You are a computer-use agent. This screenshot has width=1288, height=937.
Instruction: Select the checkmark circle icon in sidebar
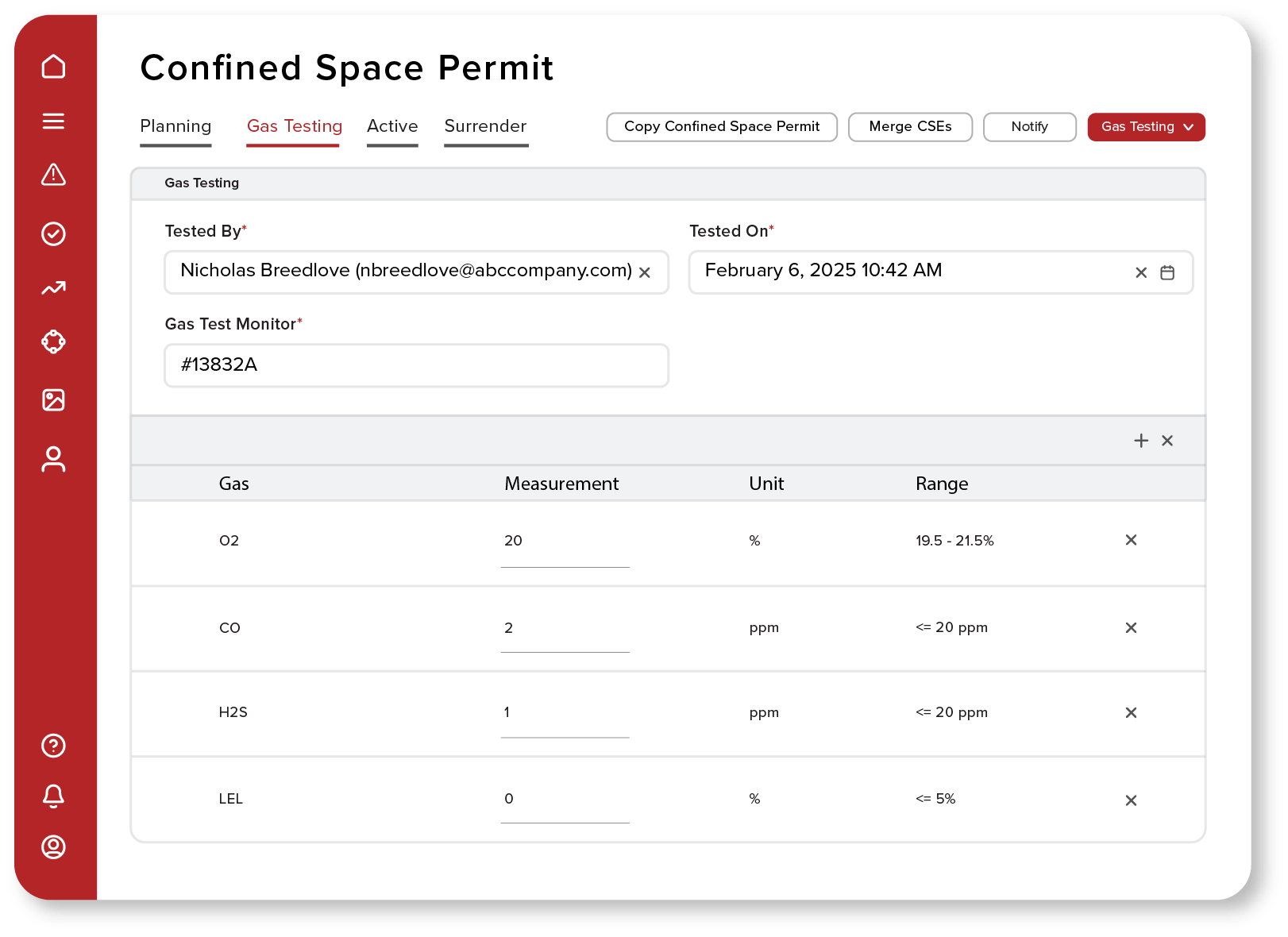pos(53,233)
